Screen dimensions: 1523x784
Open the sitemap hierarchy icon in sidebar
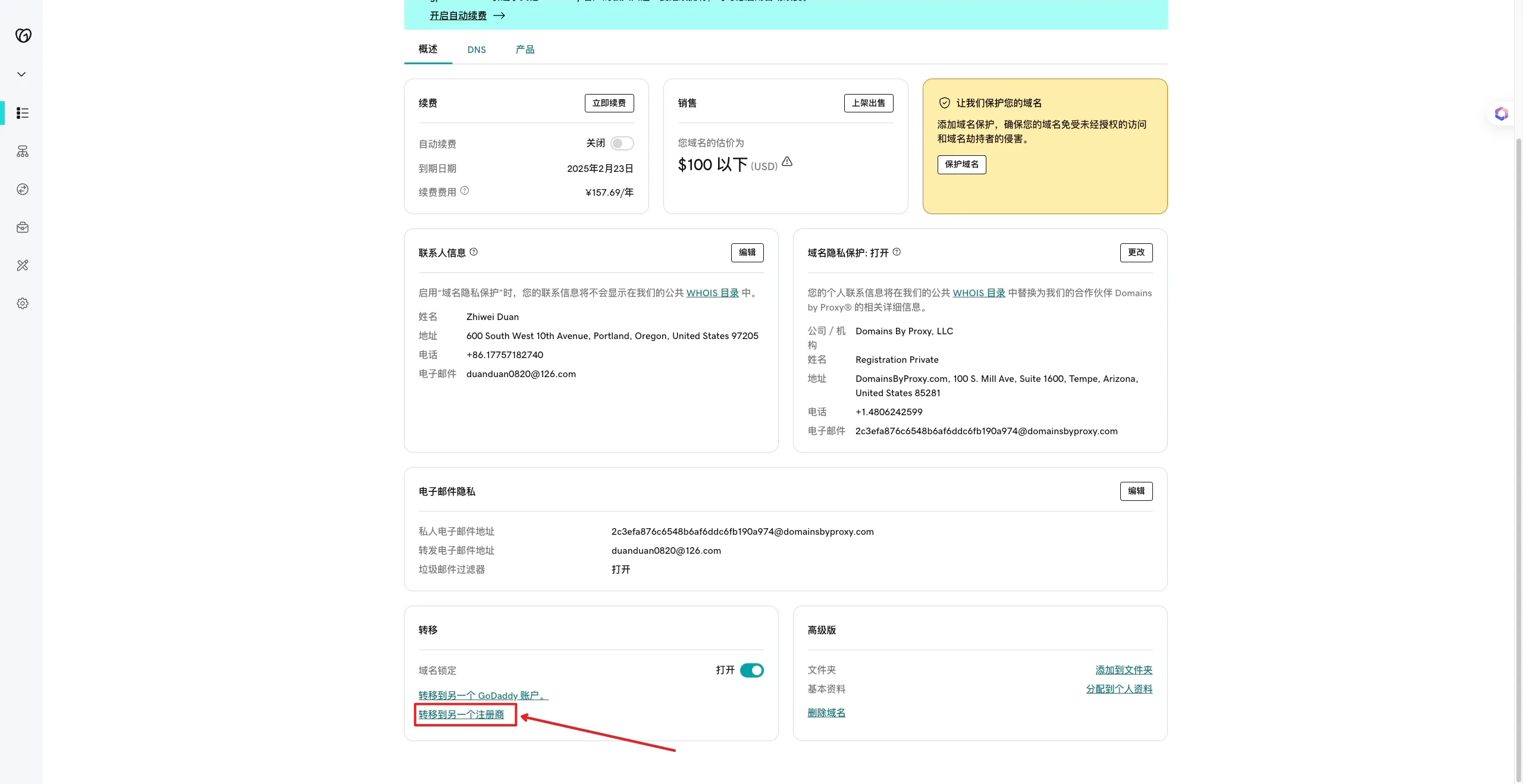point(23,151)
